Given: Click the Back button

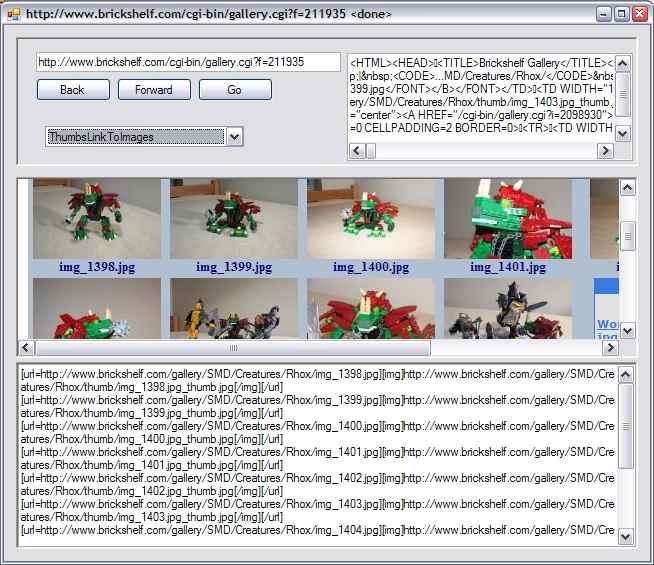Looking at the screenshot, I should pyautogui.click(x=72, y=90).
